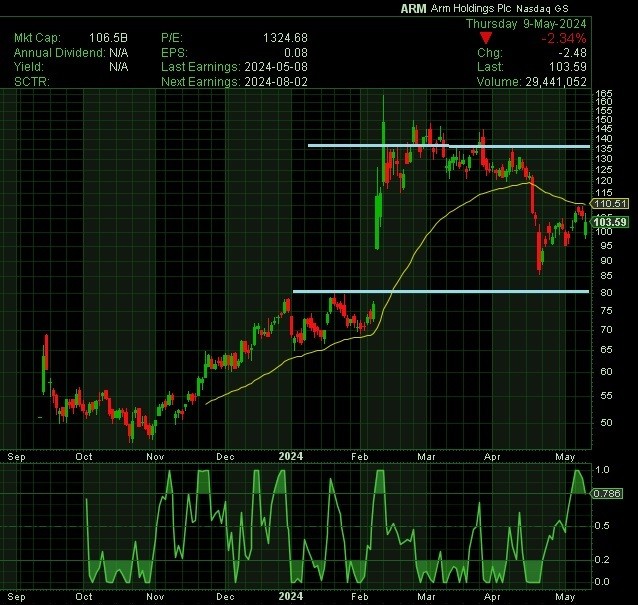Click the Nasdaq GS exchange label
Screen dimensions: 638x605
point(542,9)
